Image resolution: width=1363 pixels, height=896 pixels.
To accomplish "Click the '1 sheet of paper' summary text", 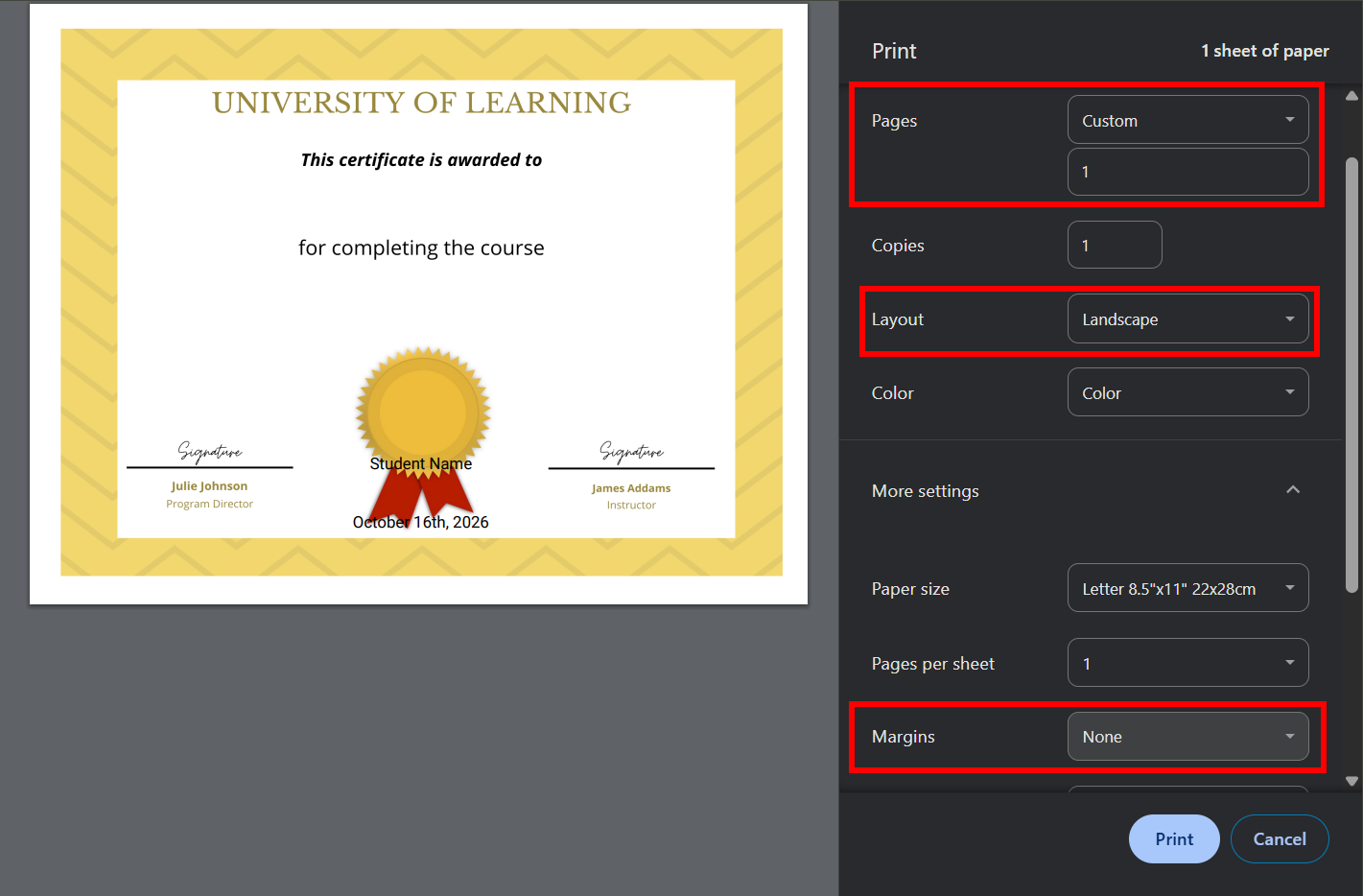I will click(x=1265, y=51).
